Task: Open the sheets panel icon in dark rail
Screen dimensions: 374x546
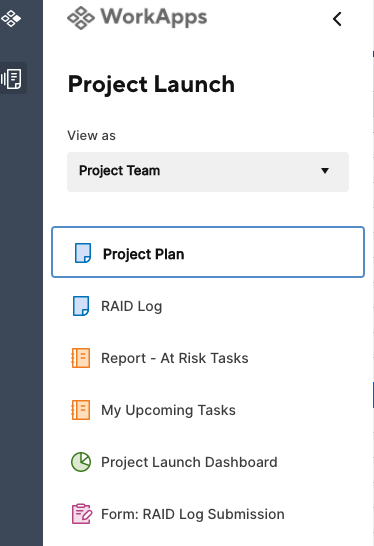Action: click(x=11, y=78)
